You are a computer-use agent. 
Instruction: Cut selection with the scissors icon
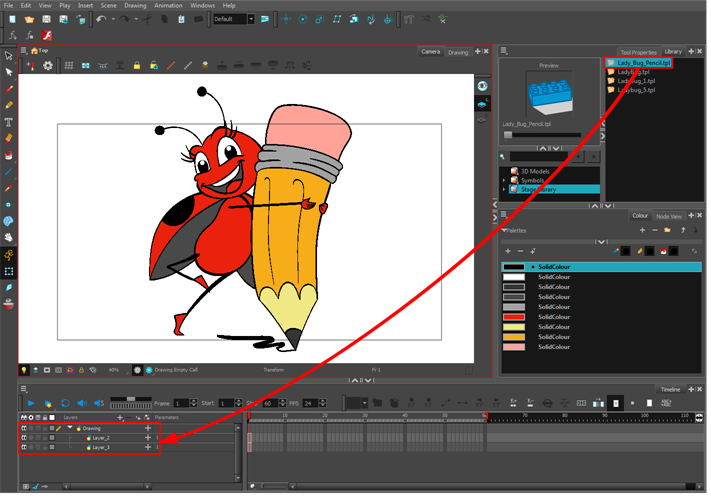coord(147,19)
